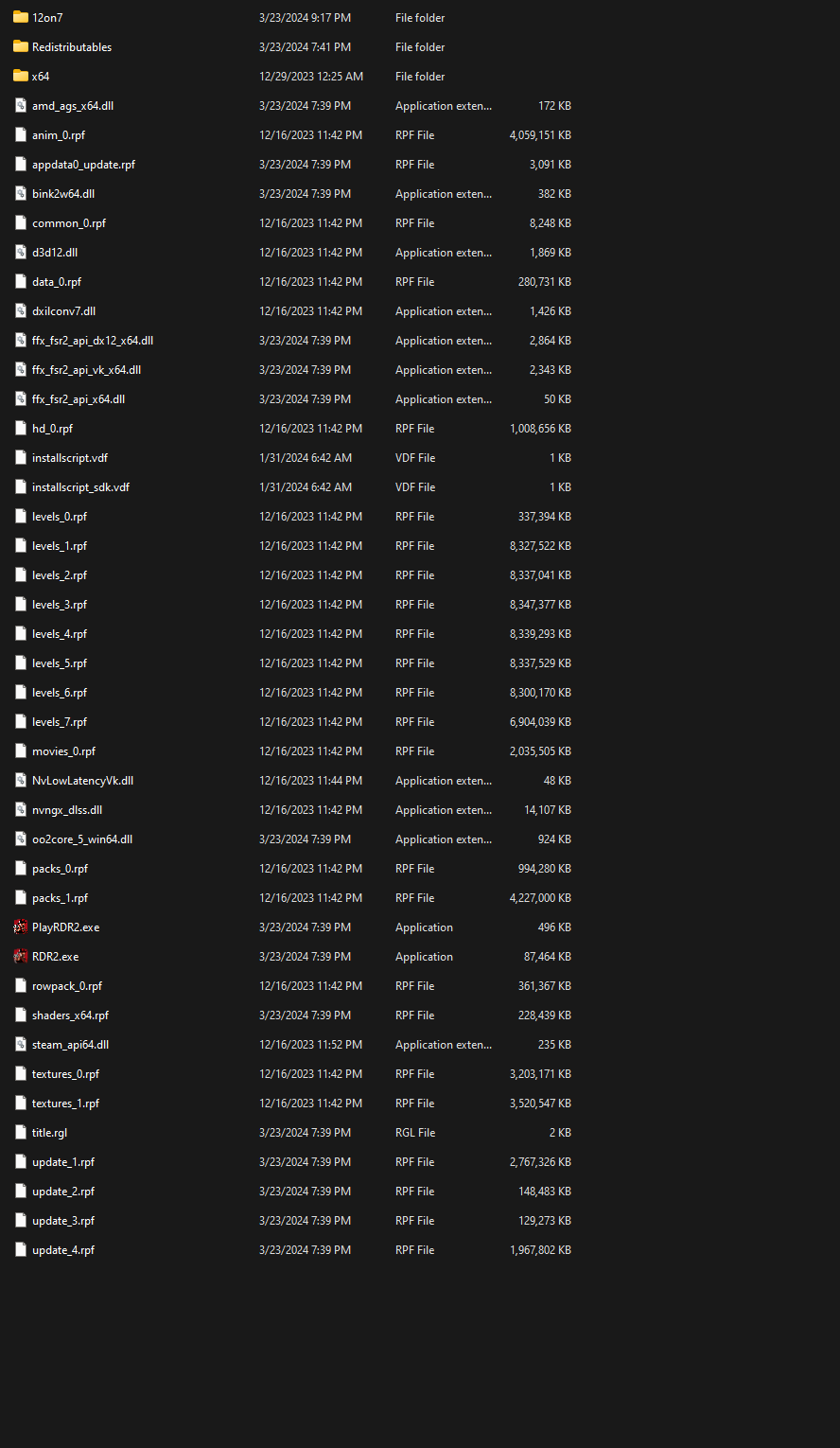Click the update_4.rpf file icon
The image size is (840, 1448).
21,1249
